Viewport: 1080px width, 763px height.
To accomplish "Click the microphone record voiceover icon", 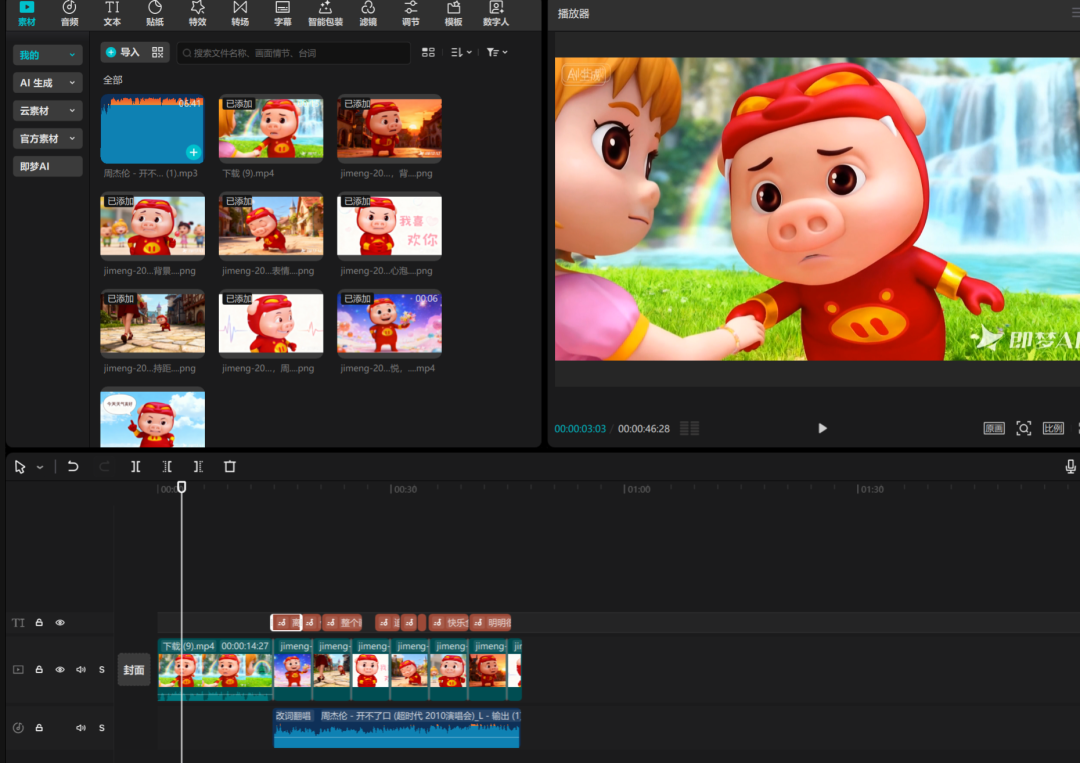I will click(1070, 467).
